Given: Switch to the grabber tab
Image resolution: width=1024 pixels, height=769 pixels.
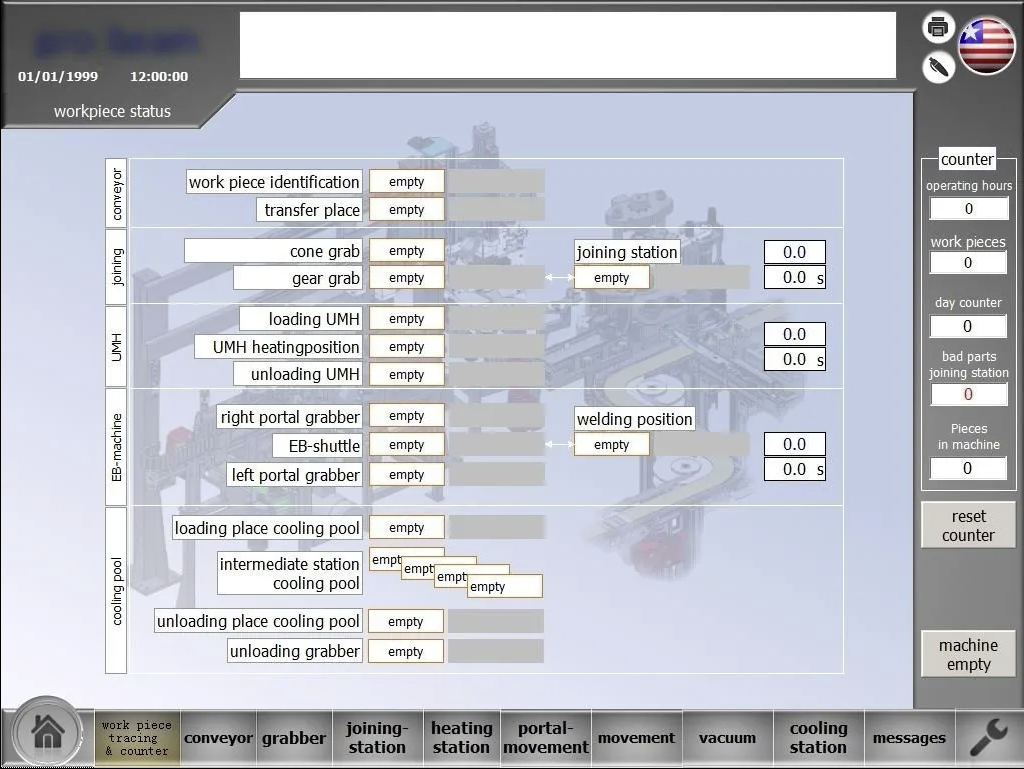Looking at the screenshot, I should click(x=294, y=738).
